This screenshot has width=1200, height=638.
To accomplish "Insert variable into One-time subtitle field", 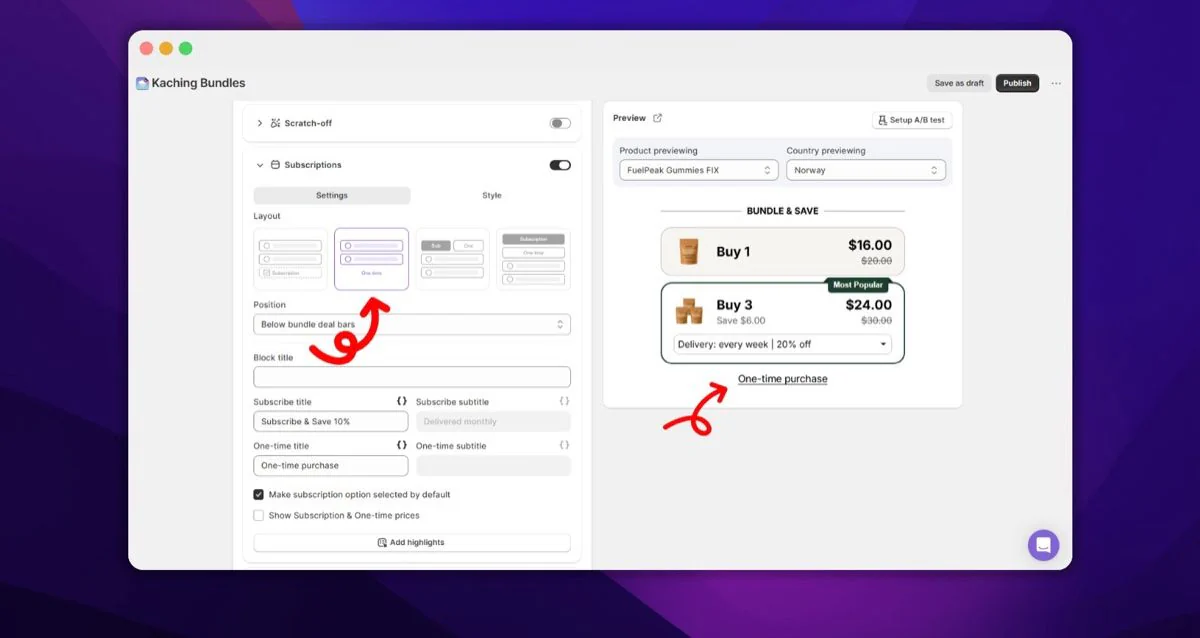I will tap(564, 445).
